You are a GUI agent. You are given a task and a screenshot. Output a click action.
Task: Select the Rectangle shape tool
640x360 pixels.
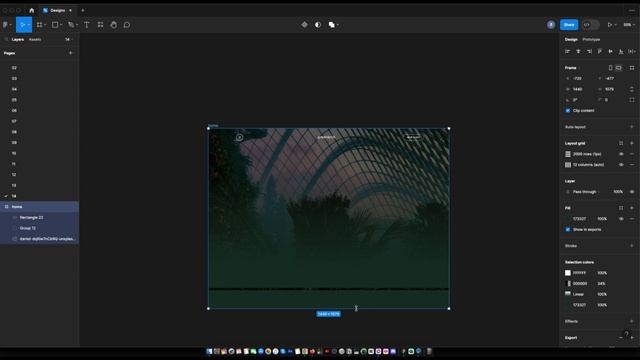coord(55,25)
